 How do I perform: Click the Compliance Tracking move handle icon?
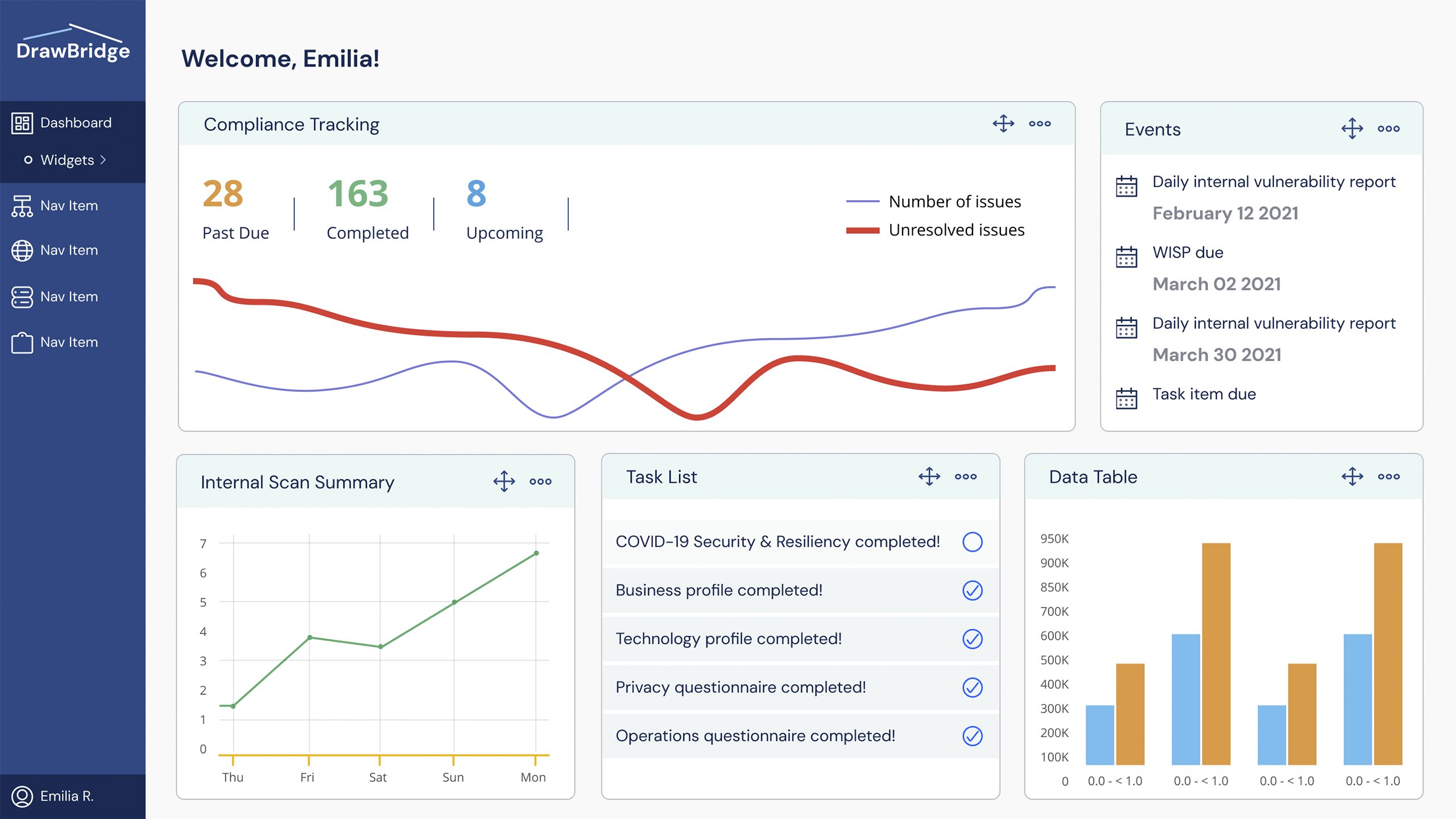point(1003,123)
